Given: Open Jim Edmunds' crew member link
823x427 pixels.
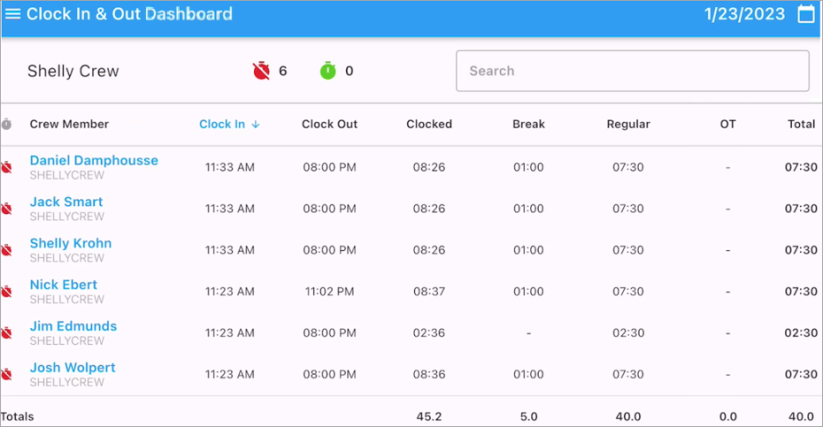Looking at the screenshot, I should [73, 326].
